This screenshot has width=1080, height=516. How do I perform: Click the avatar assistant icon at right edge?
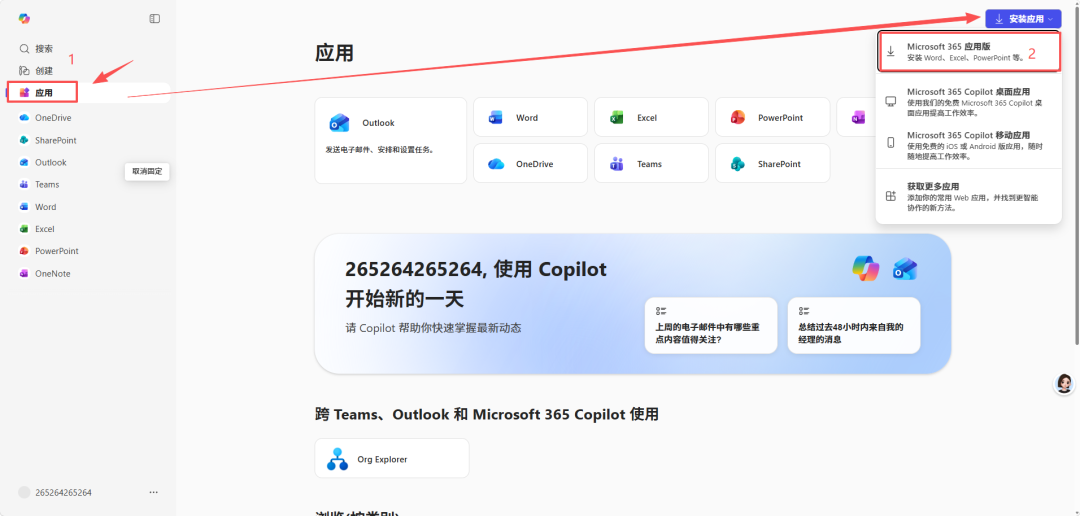tap(1064, 384)
